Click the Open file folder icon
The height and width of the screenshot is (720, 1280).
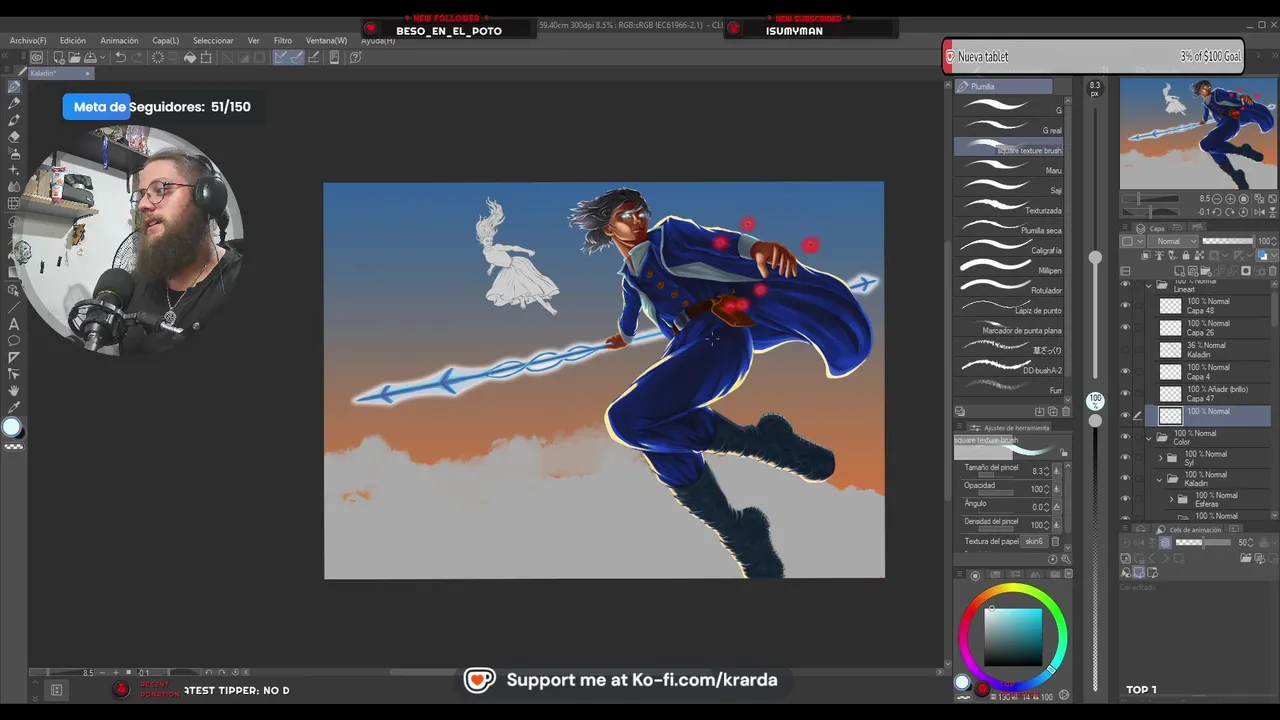pyautogui.click(x=75, y=57)
